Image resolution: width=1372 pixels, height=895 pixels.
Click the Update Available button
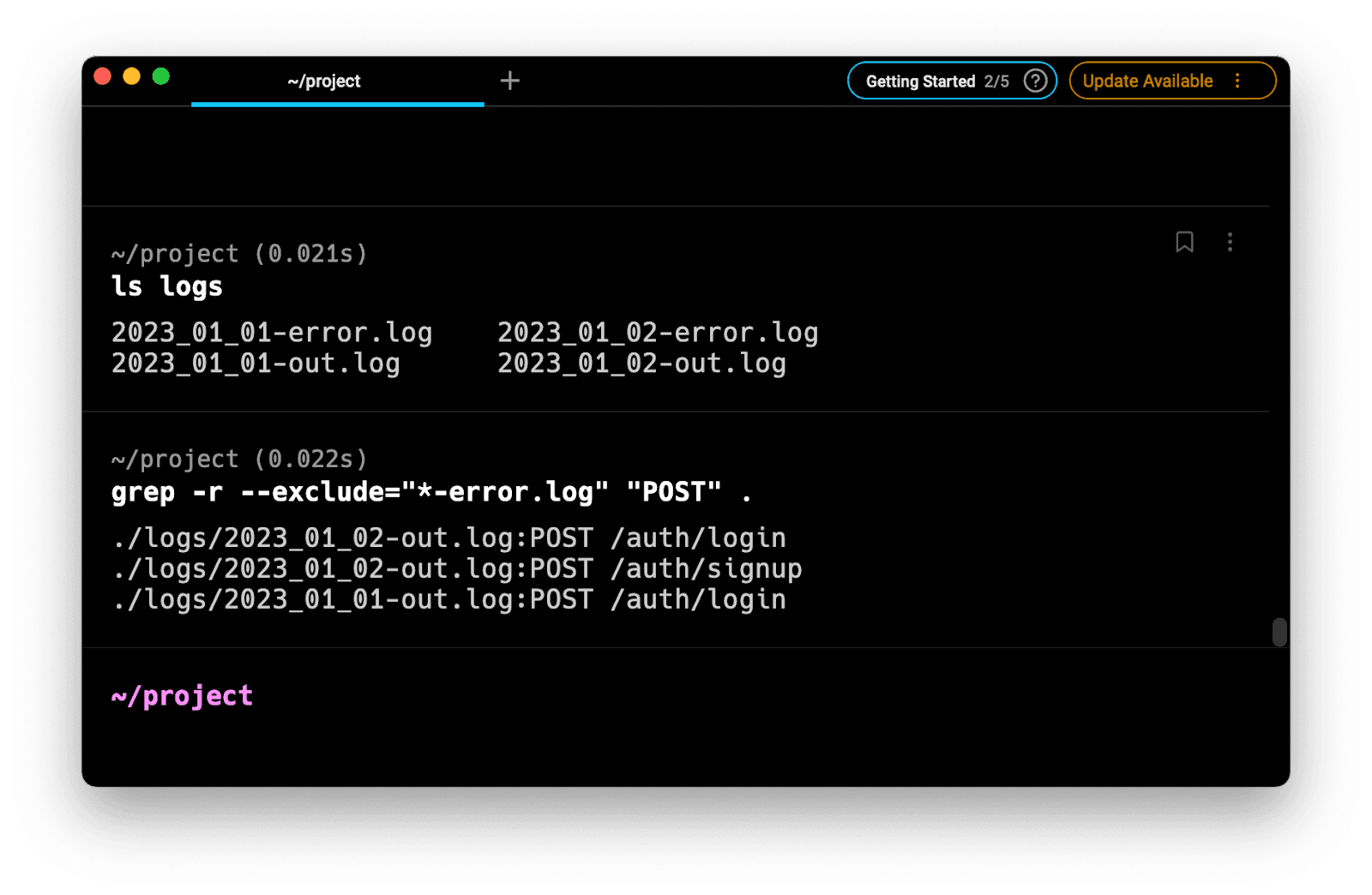(x=1147, y=81)
